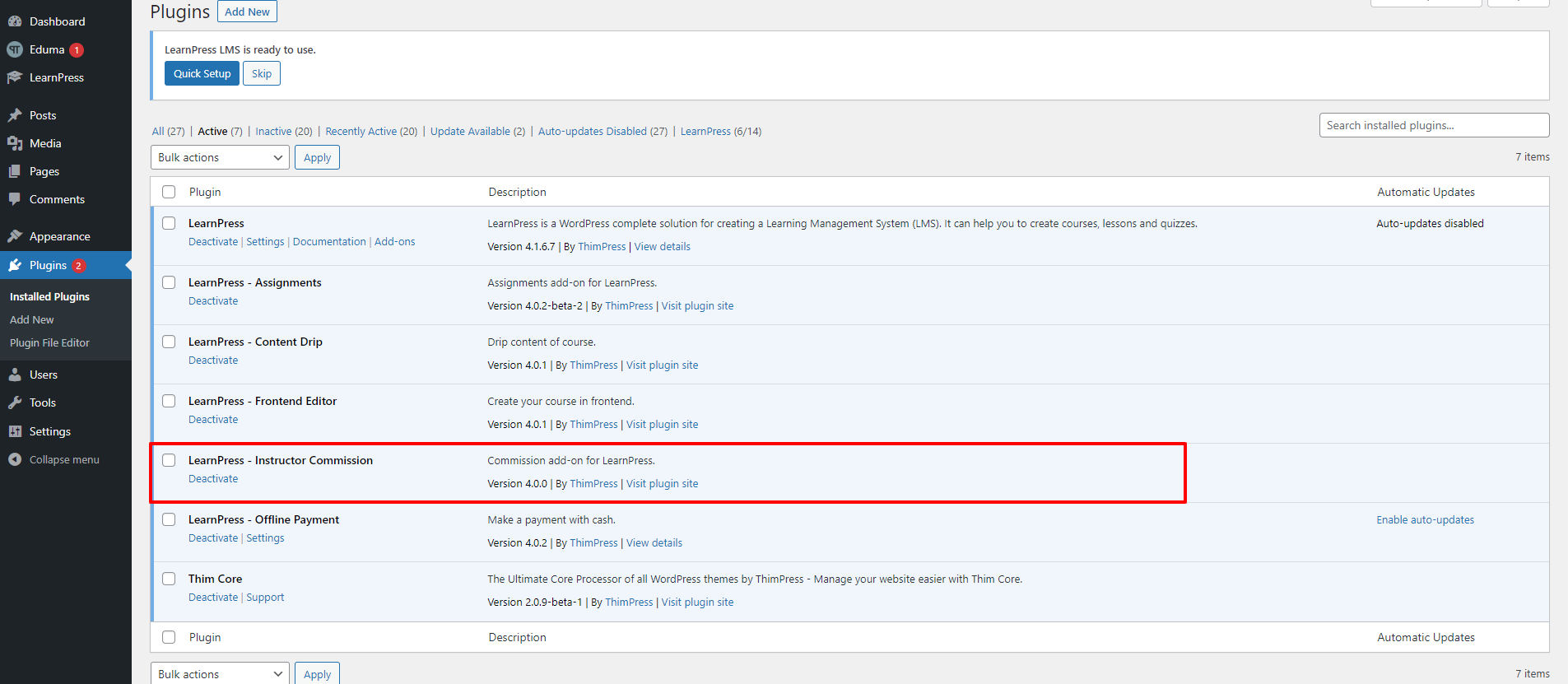Click the Plugins update count badge
Viewport: 1568px width, 684px height.
click(78, 266)
